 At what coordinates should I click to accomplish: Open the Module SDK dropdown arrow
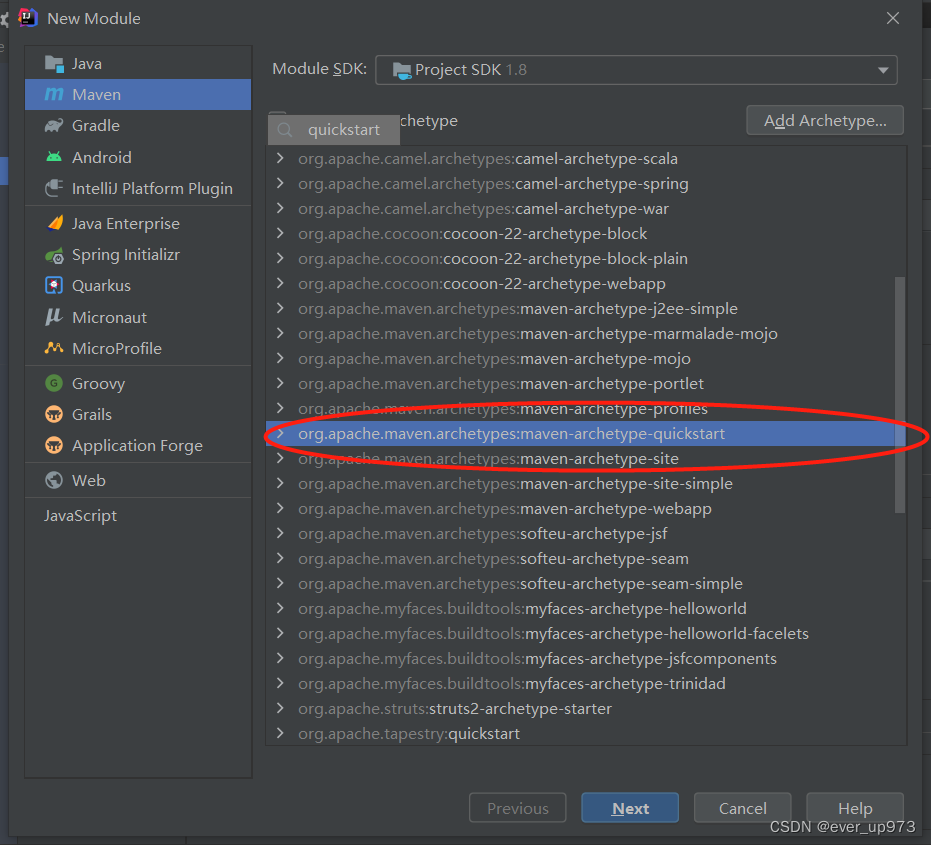[883, 70]
